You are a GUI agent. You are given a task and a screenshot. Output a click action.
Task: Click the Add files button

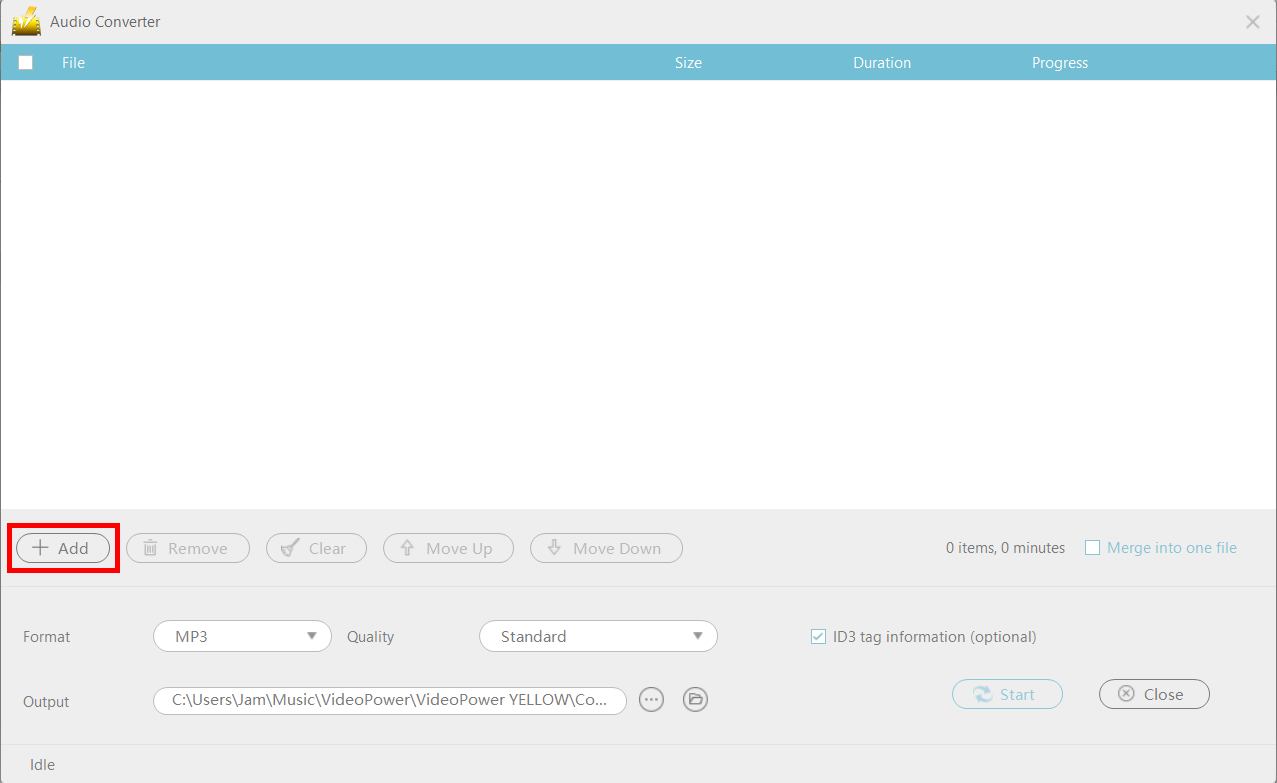click(x=63, y=548)
